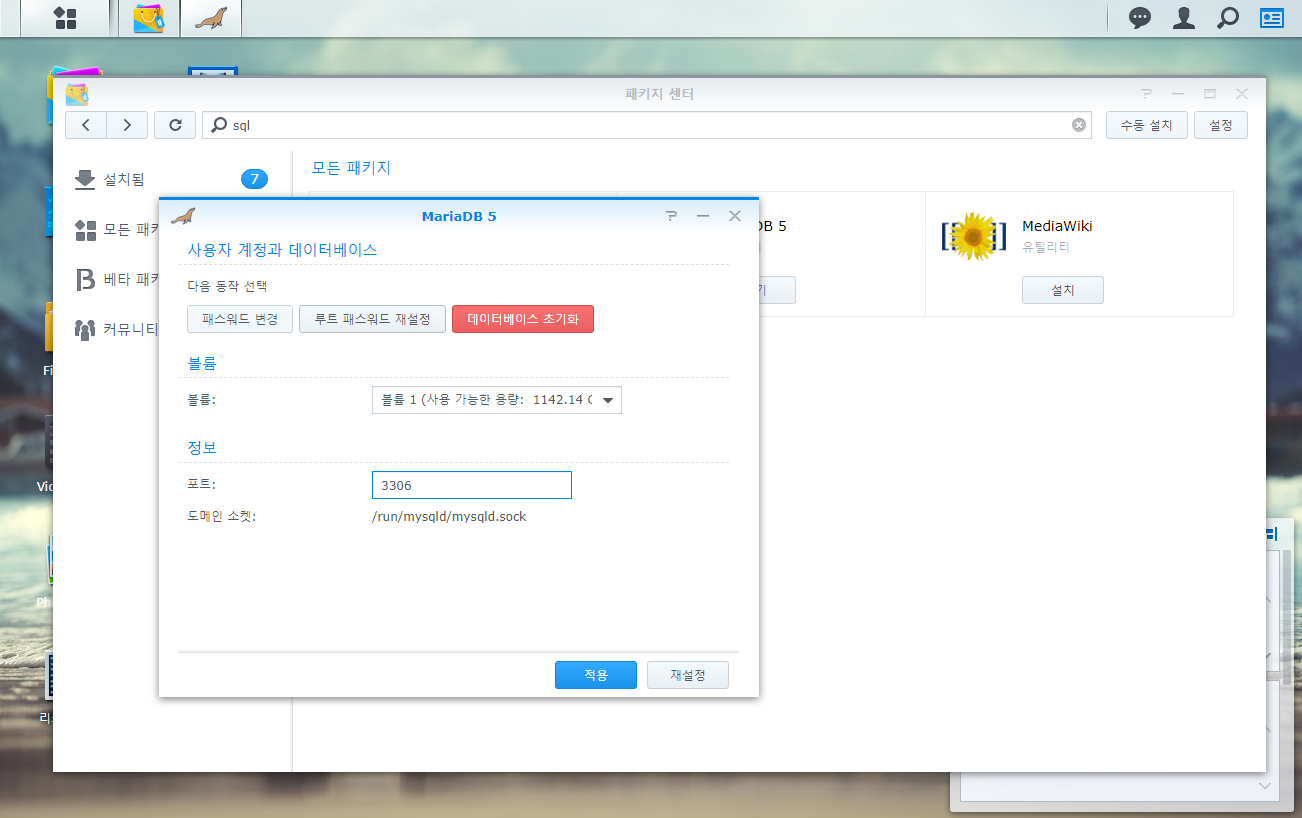Apply settings with the 적용 button
Screen dimensions: 1302x818
[596, 675]
